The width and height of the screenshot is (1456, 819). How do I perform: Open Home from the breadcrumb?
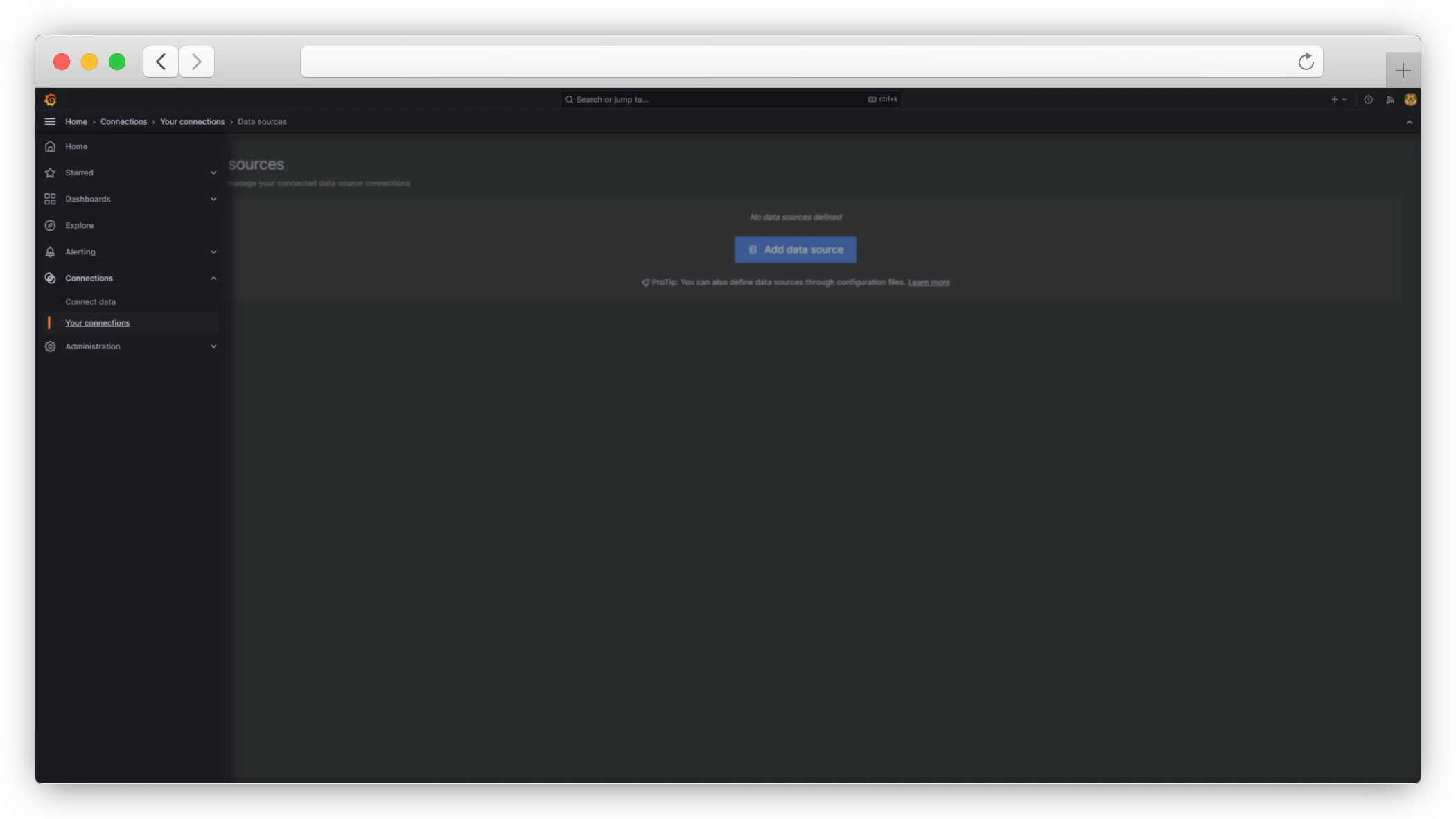click(76, 121)
